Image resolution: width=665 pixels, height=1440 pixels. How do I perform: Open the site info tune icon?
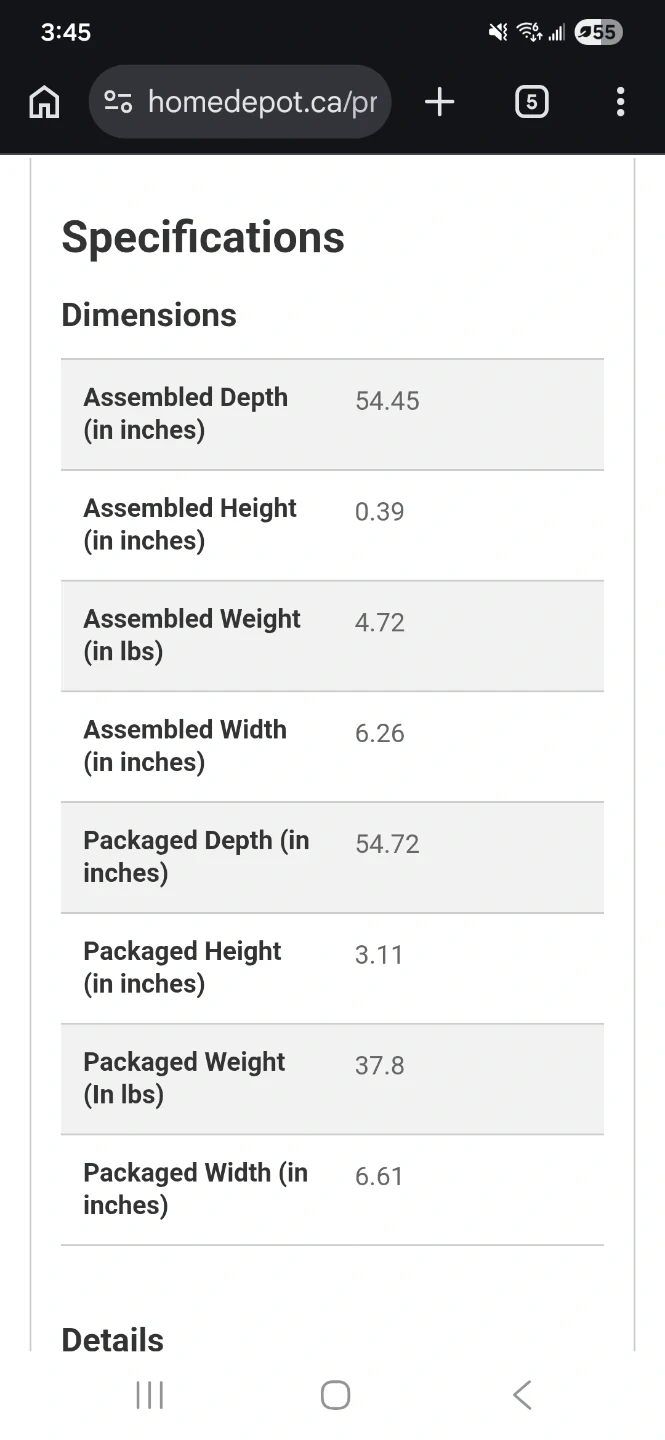click(x=118, y=102)
